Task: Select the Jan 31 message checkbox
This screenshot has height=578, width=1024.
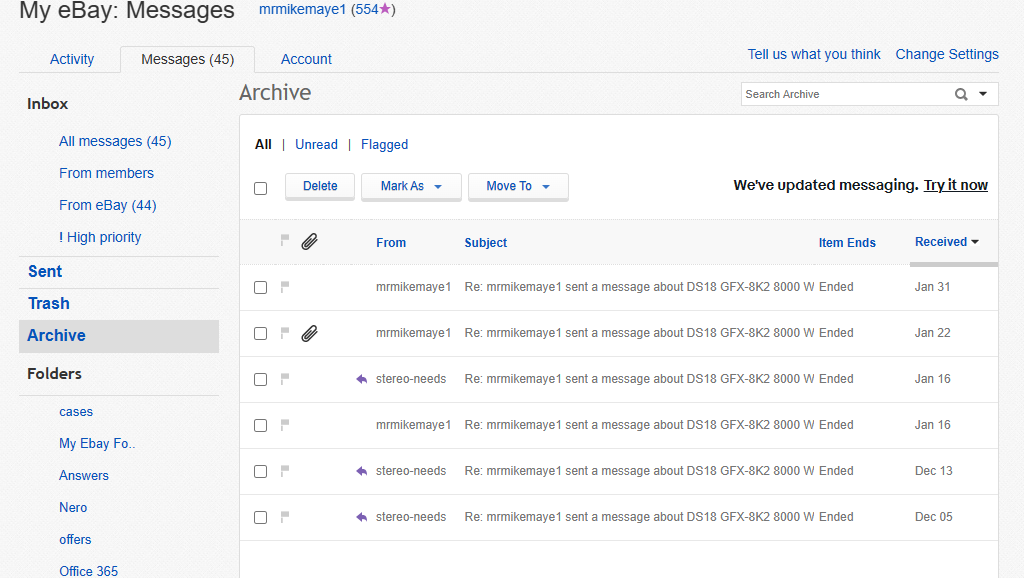Action: pos(261,287)
